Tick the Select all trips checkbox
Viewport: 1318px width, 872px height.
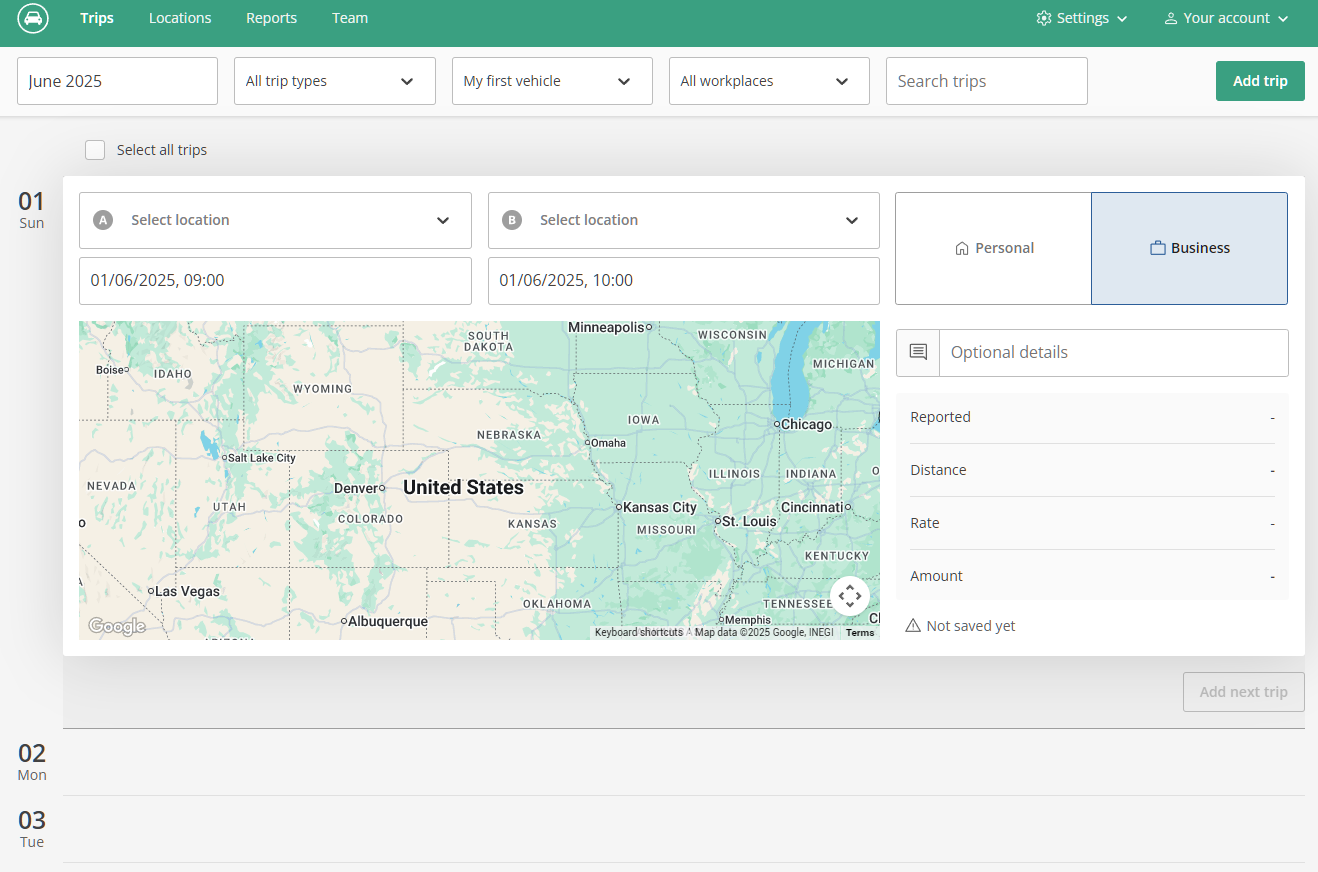pos(95,150)
